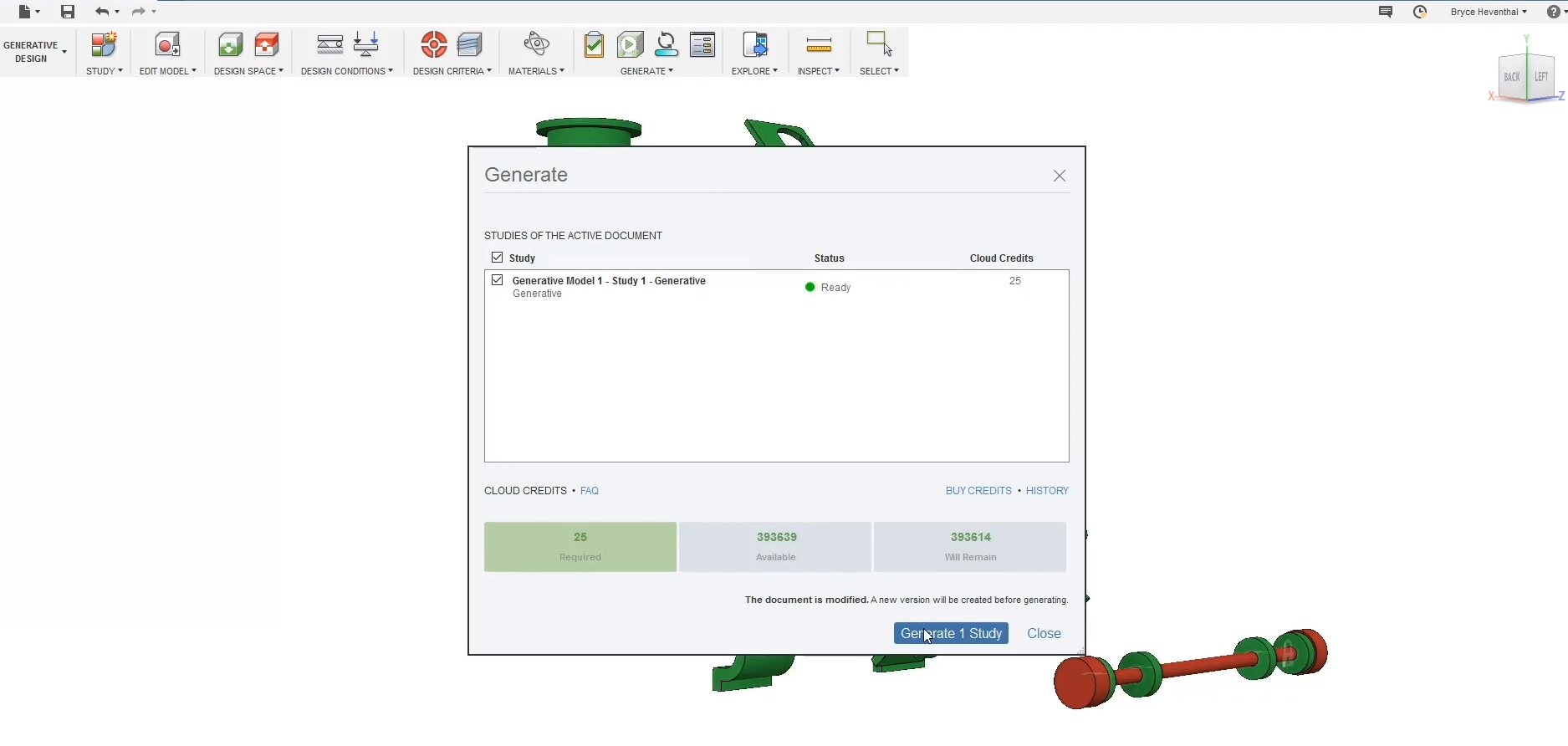Expand the Design Space menu
1568x746 pixels.
tap(248, 71)
